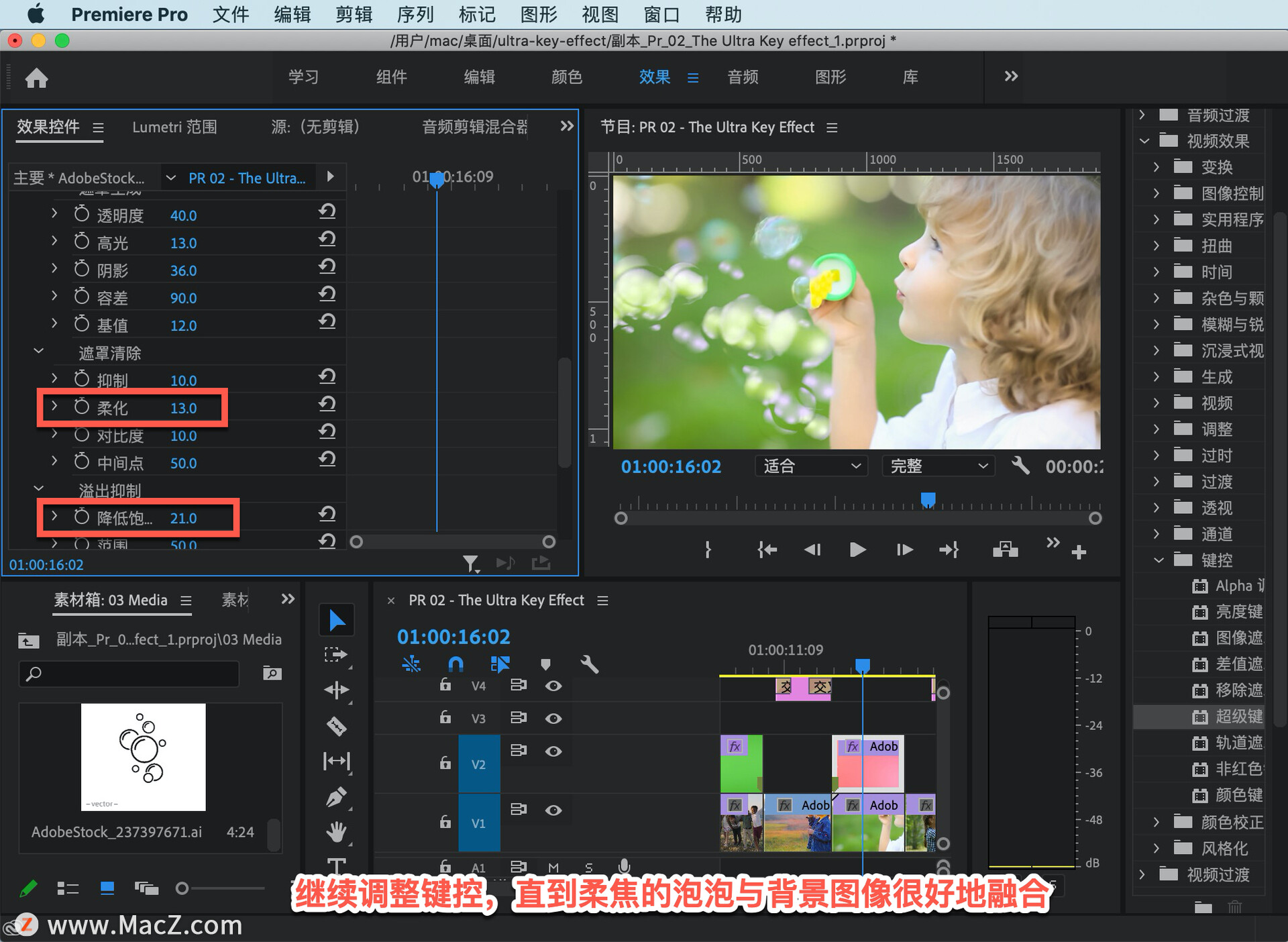
Task: Expand the 透明度 parameter
Action: (x=54, y=213)
